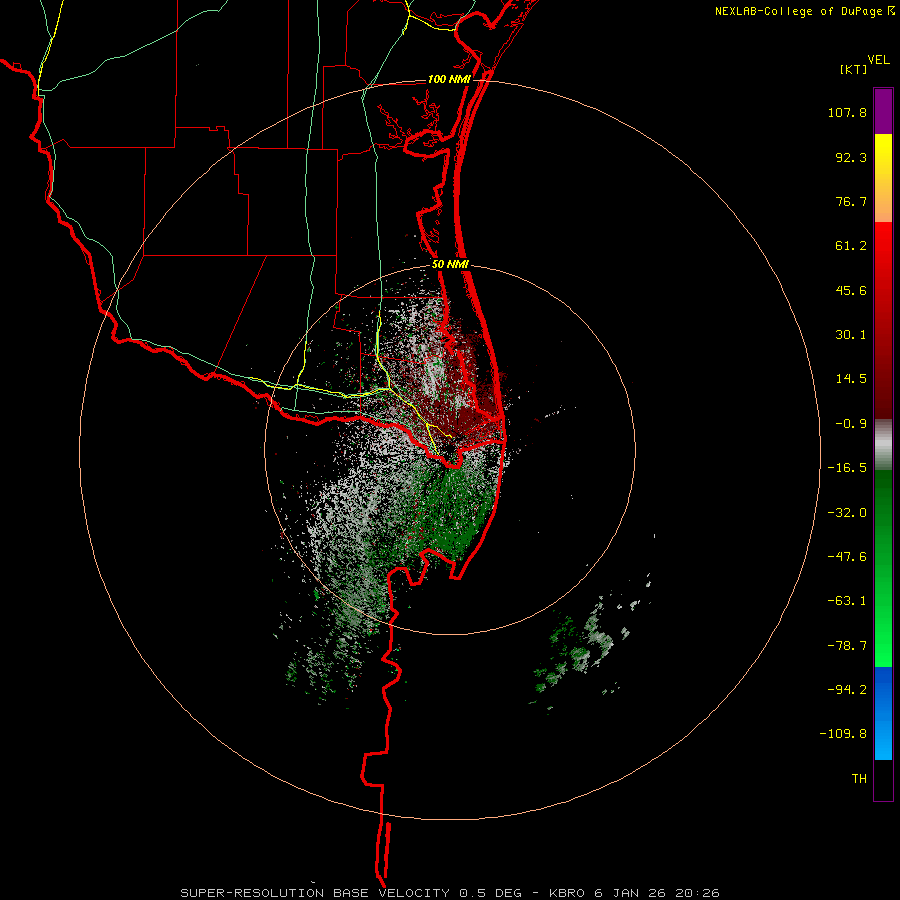This screenshot has height=900, width=900.
Task: Click the -109.8 velocity scale value
Action: [x=843, y=734]
